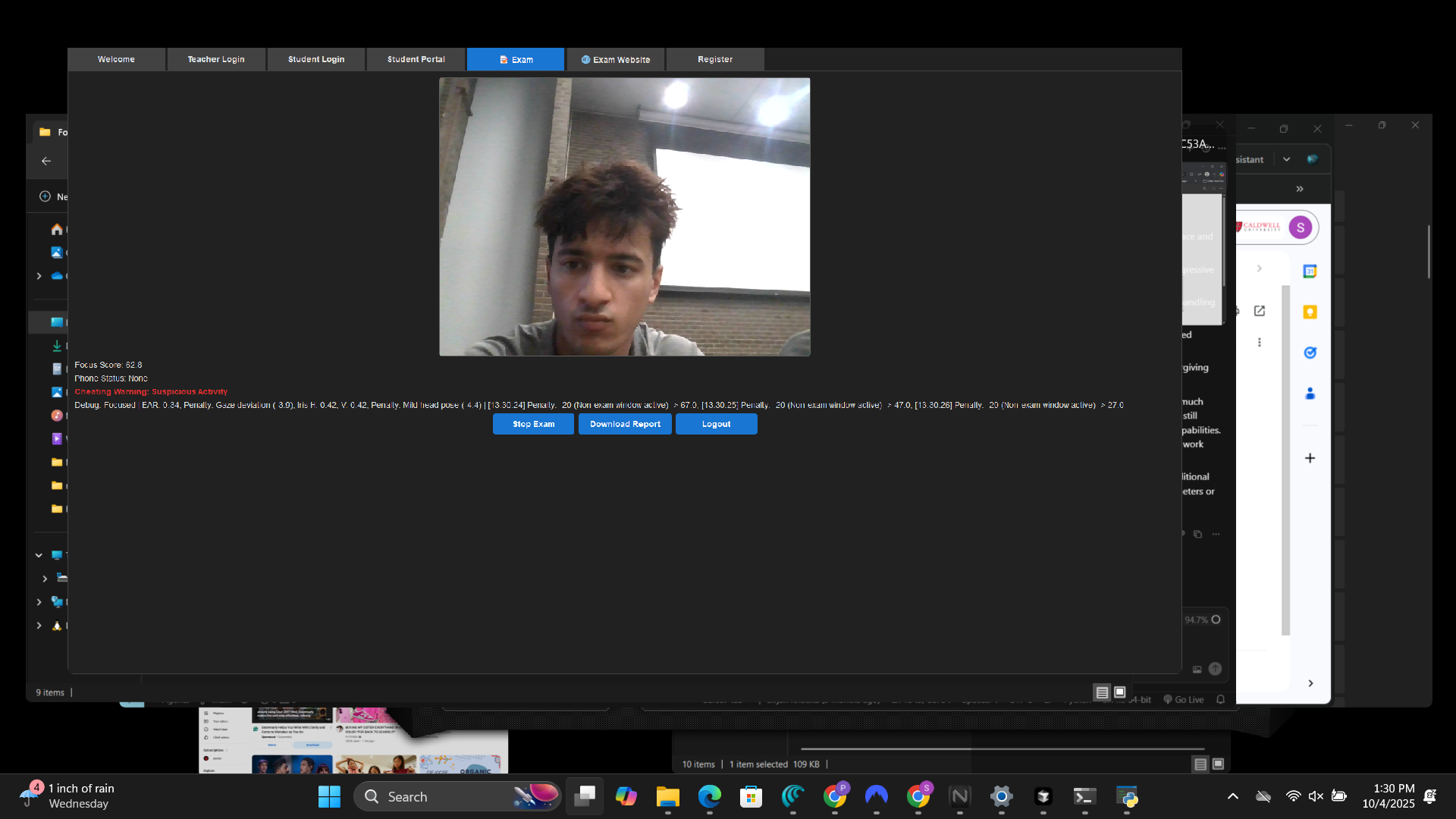This screenshot has width=1456, height=819.
Task: Open Google Tasks side panel icon
Action: click(1310, 353)
